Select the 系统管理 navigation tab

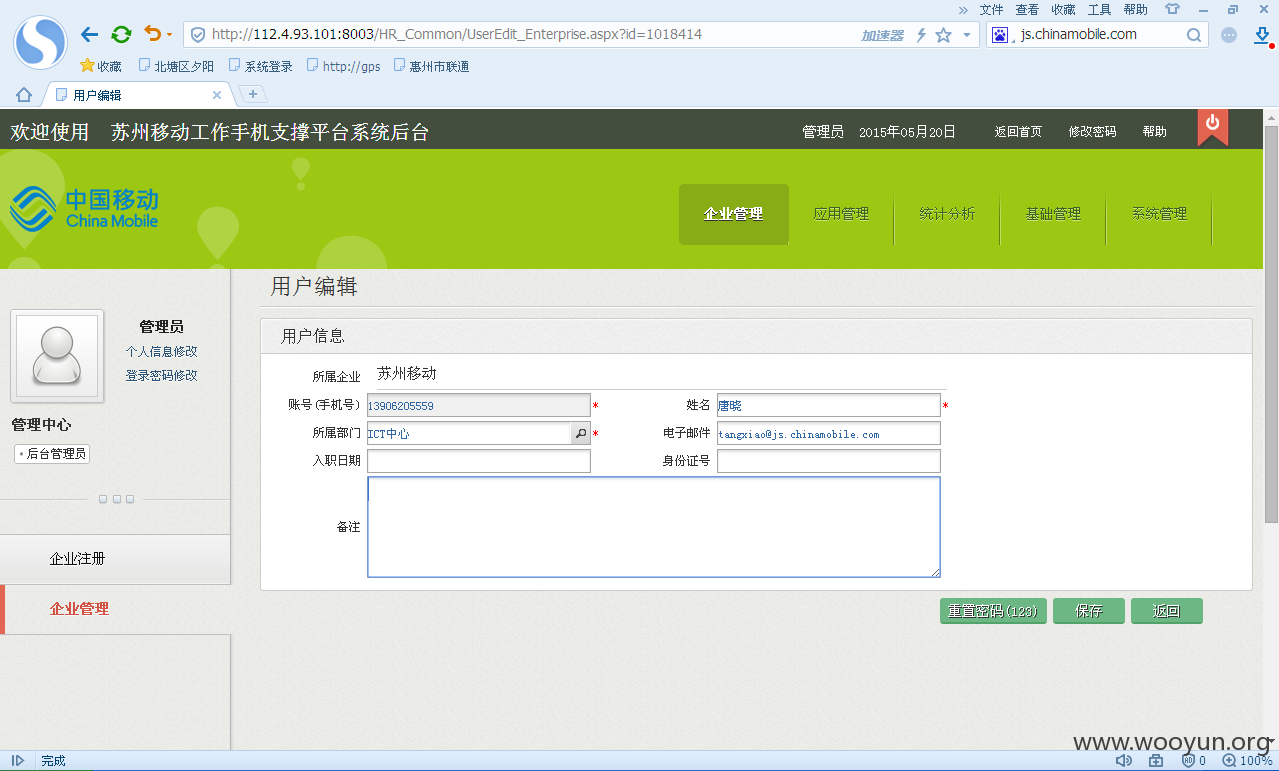1159,214
